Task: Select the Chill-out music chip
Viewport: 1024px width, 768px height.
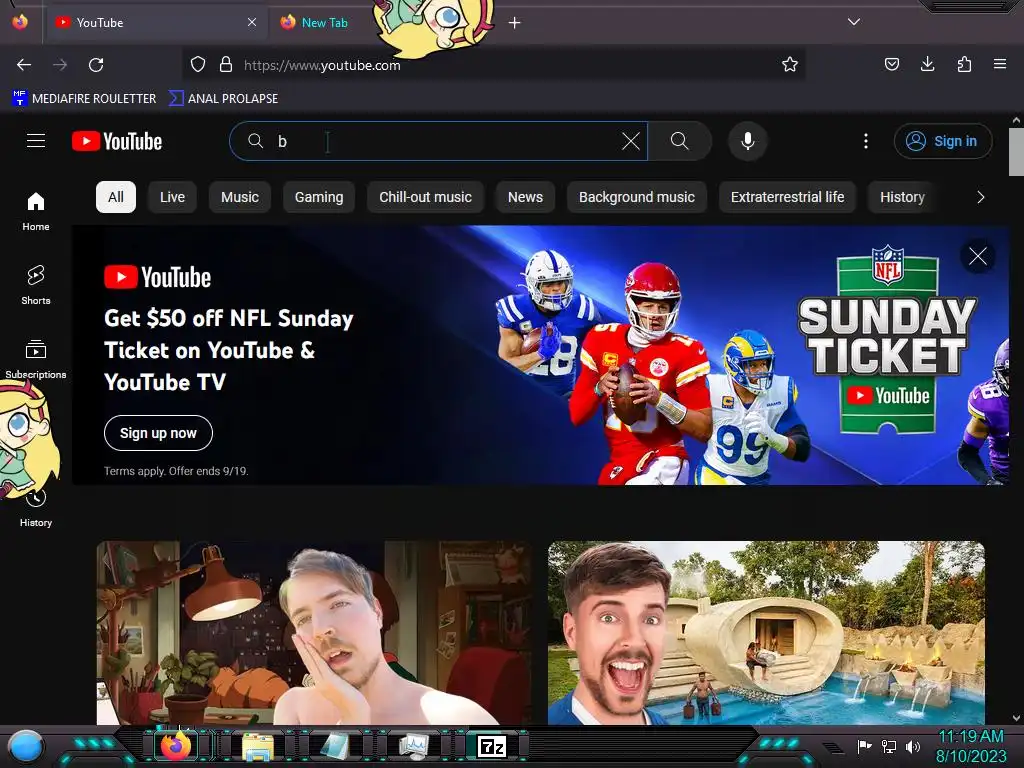Action: [425, 197]
